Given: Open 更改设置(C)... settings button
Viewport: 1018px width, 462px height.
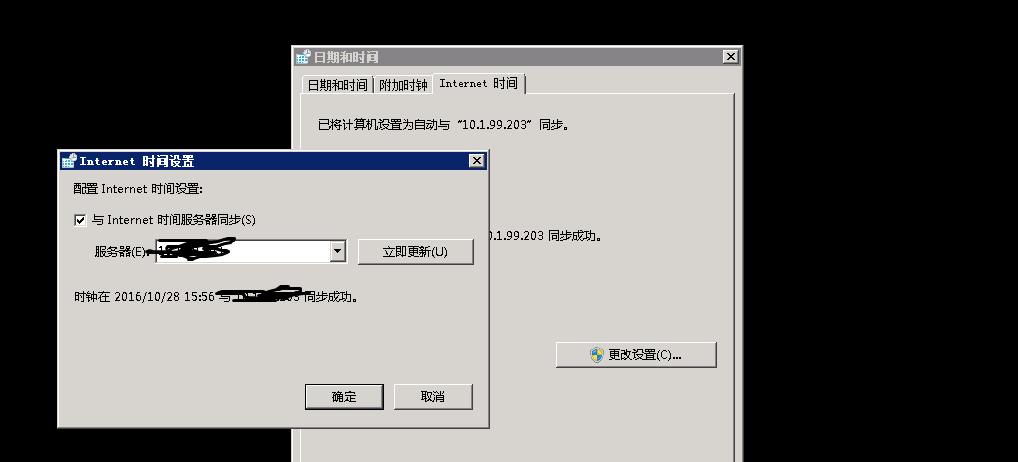Looking at the screenshot, I should 636,355.
